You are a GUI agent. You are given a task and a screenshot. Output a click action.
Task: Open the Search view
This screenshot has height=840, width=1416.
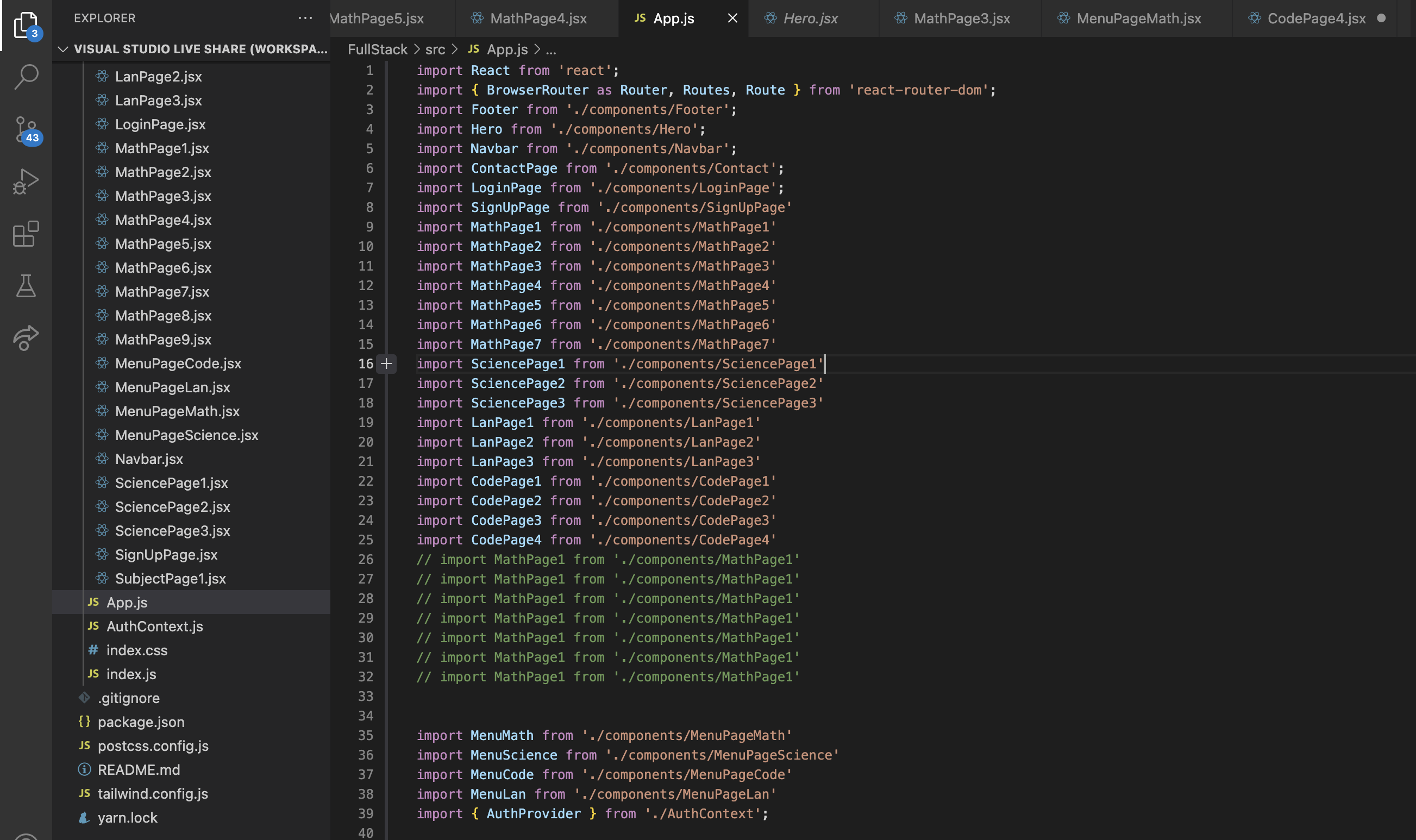click(26, 76)
